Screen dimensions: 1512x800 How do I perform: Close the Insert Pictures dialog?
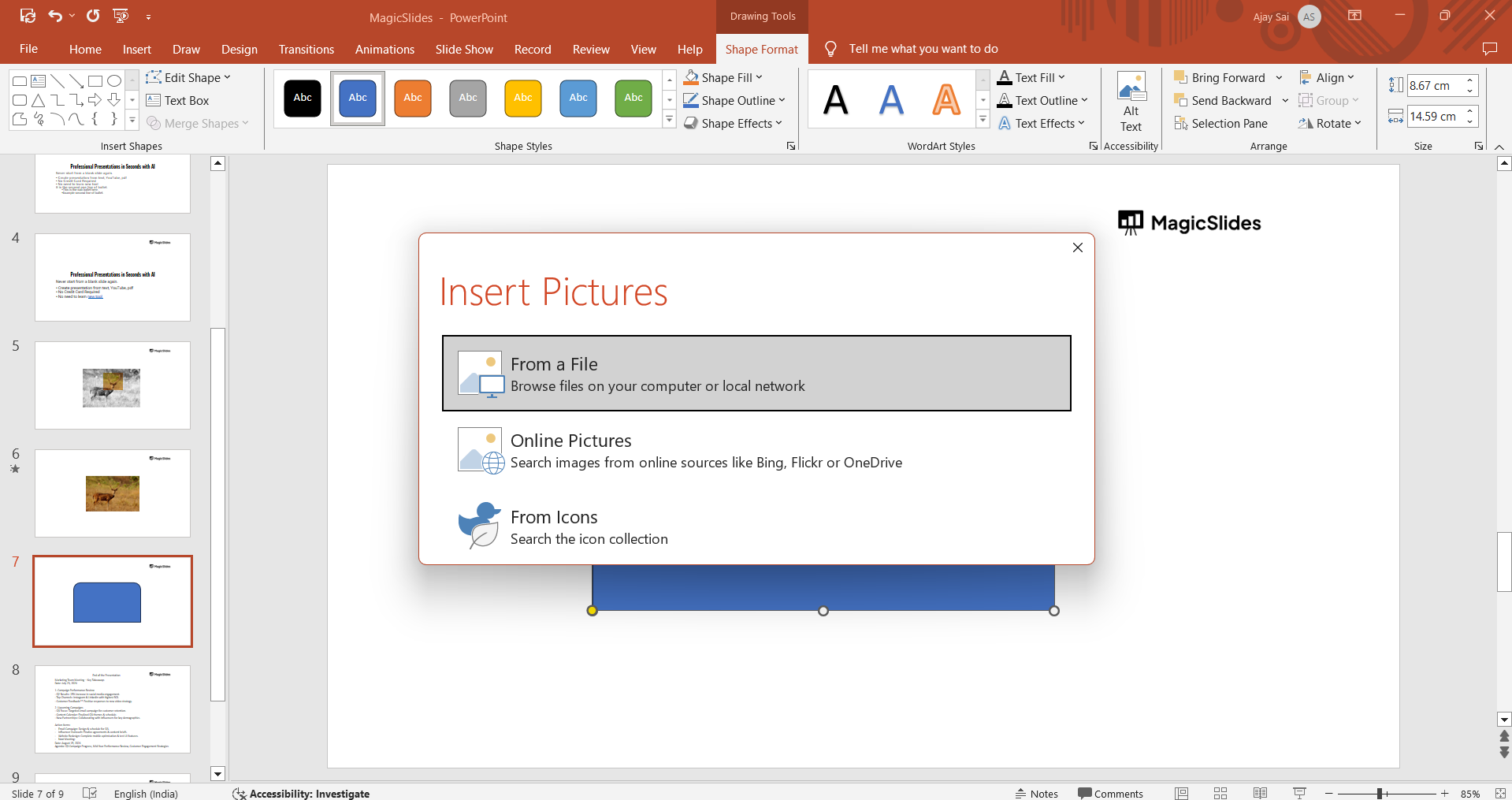(1077, 247)
